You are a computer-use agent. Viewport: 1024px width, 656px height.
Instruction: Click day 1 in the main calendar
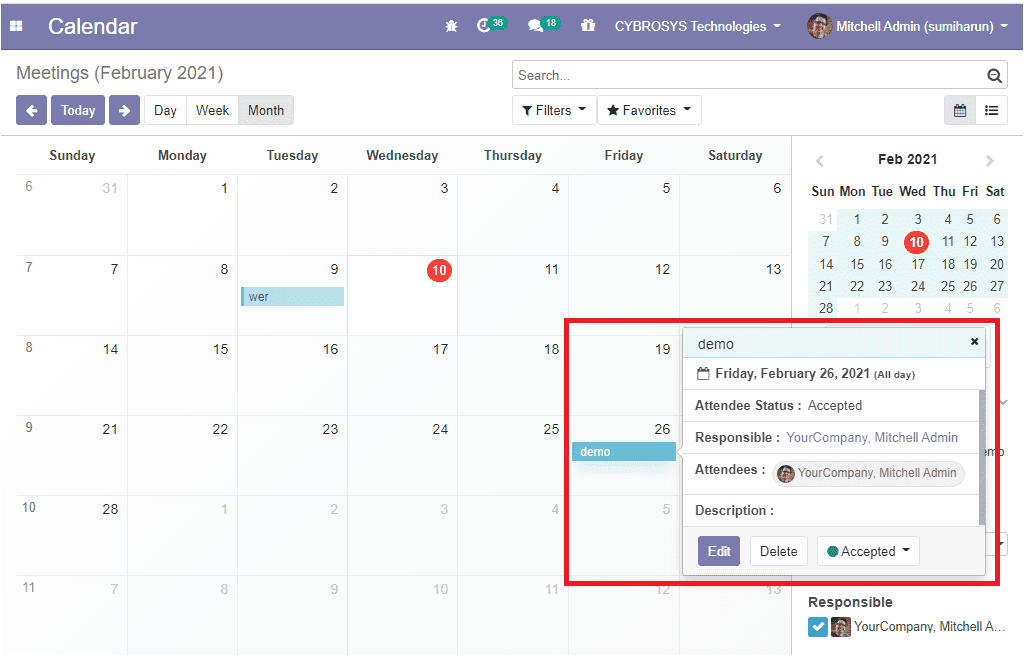click(224, 189)
